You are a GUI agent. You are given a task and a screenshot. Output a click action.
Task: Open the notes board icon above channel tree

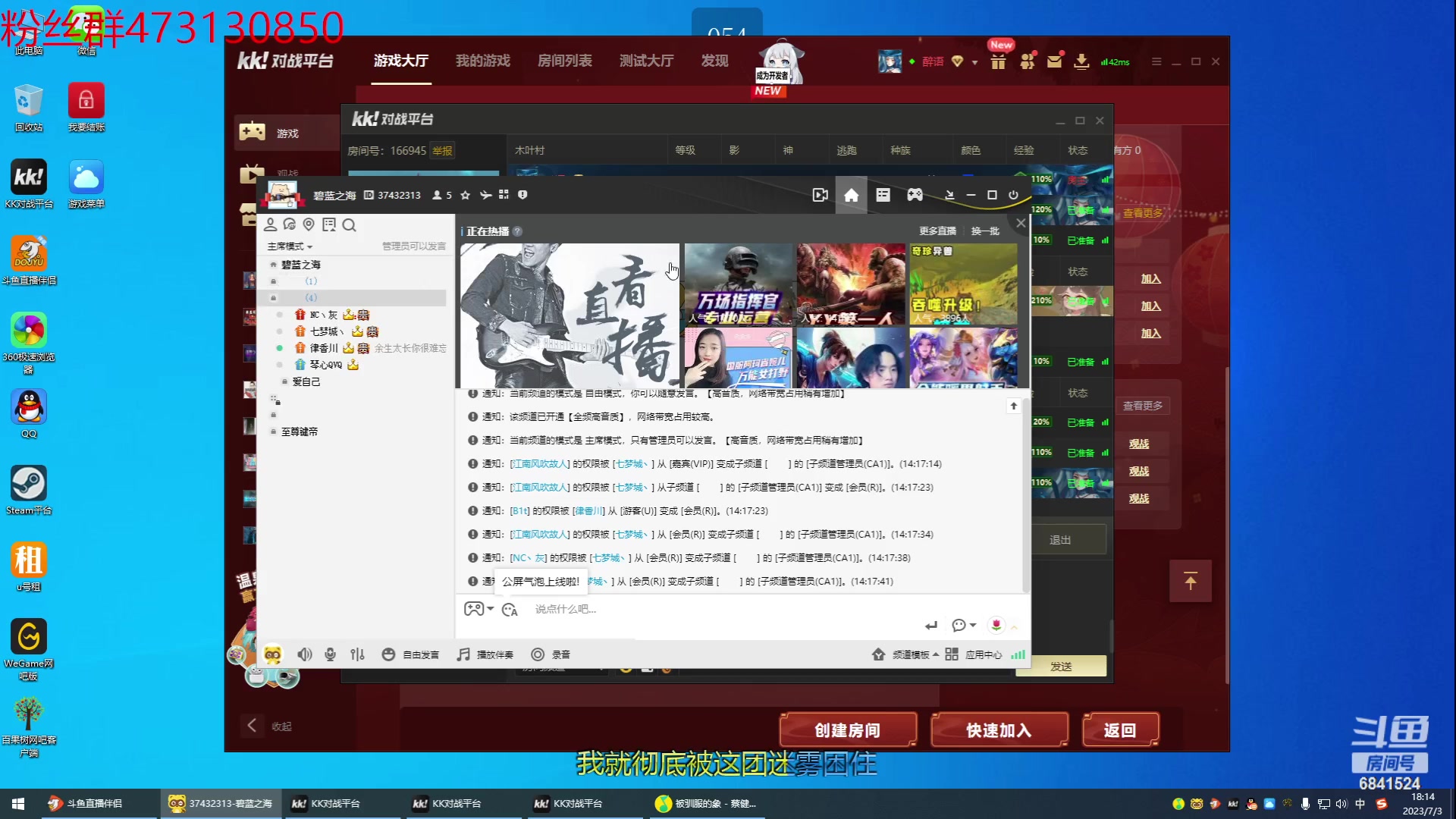(329, 224)
